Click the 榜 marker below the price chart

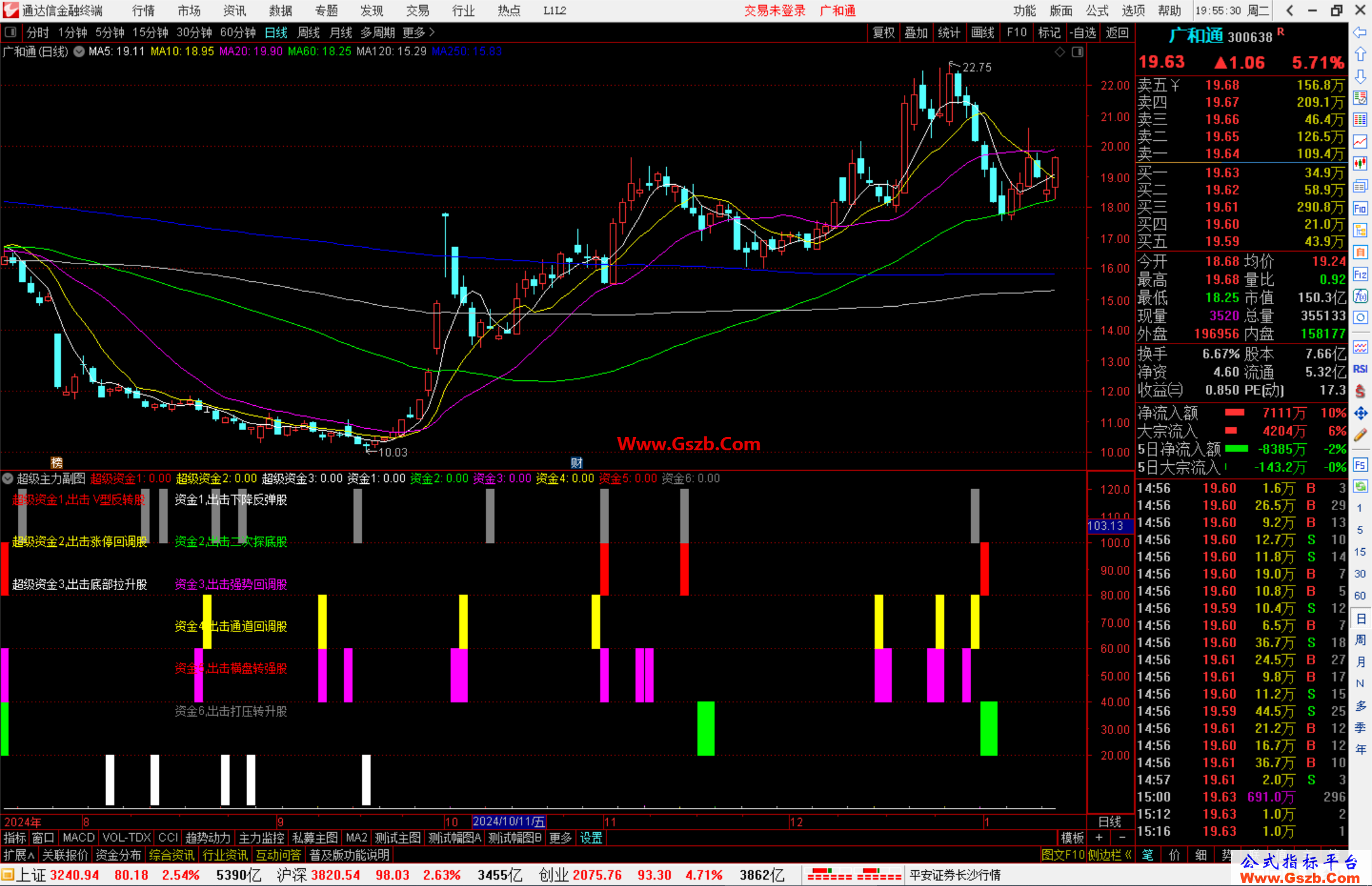(57, 463)
